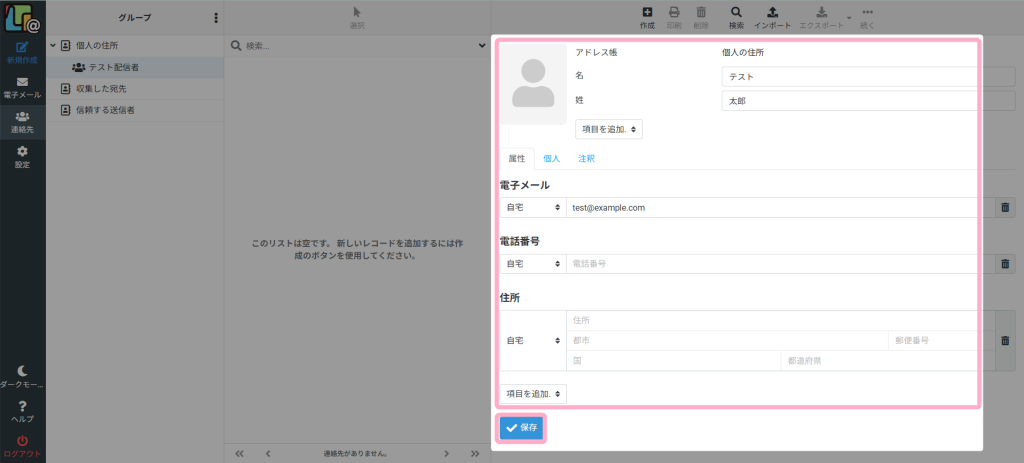This screenshot has height=463, width=1024.
Task: Delete the 電子メール row with trash icon
Action: pos(1005,207)
